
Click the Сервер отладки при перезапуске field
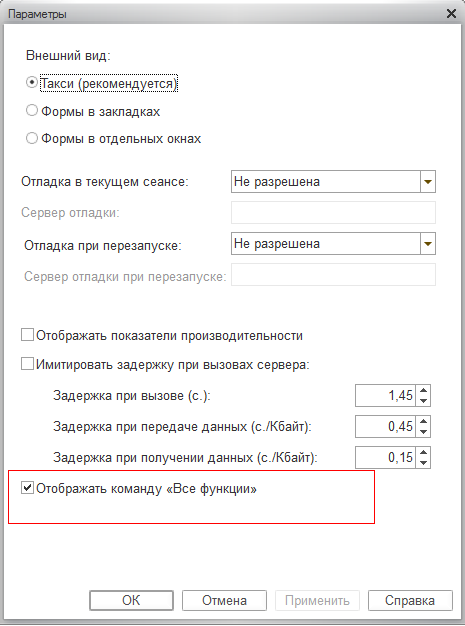coord(333,275)
